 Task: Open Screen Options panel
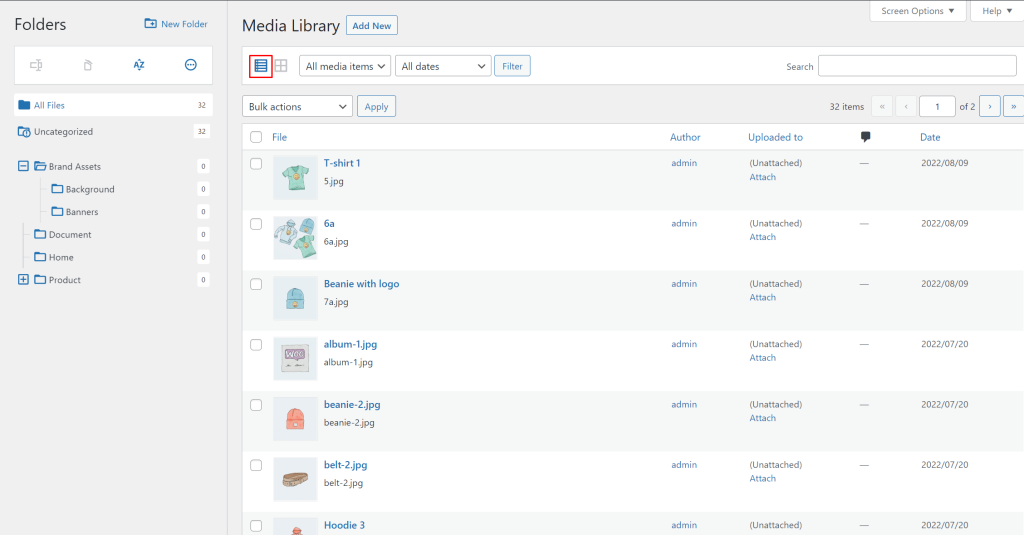(918, 11)
